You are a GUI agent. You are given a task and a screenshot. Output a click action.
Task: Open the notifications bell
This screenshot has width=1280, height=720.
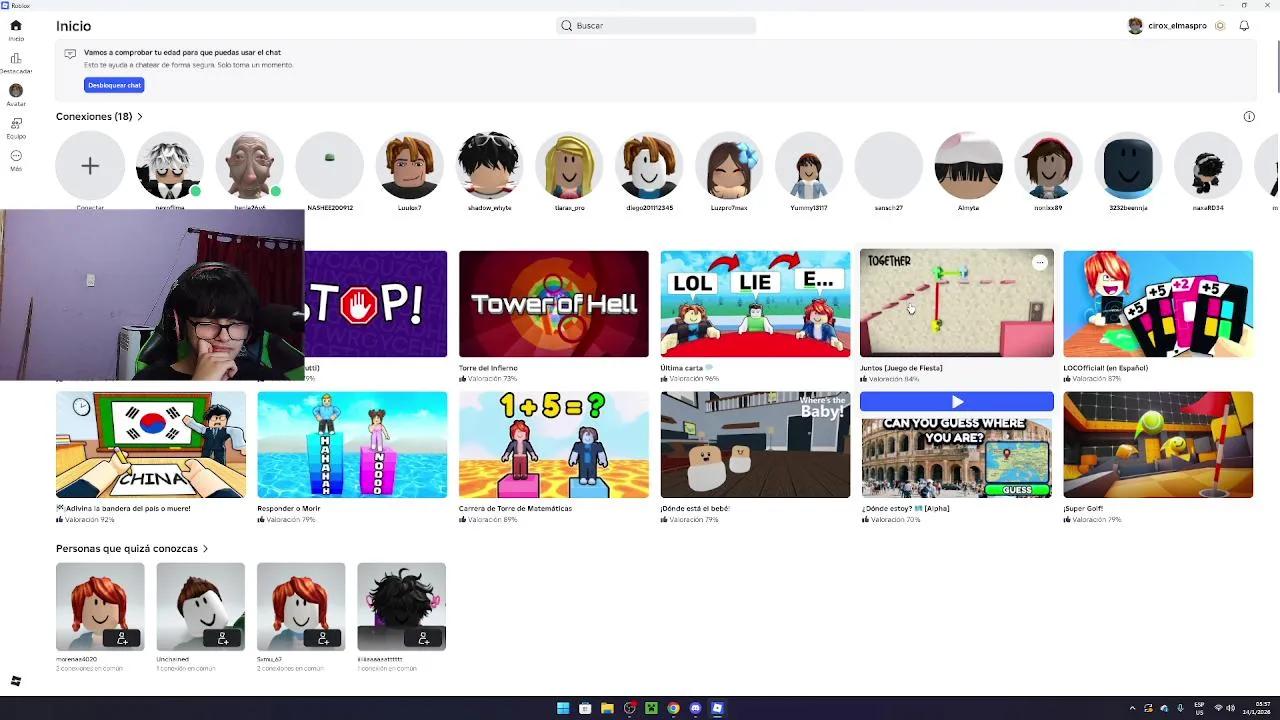pos(1243,25)
